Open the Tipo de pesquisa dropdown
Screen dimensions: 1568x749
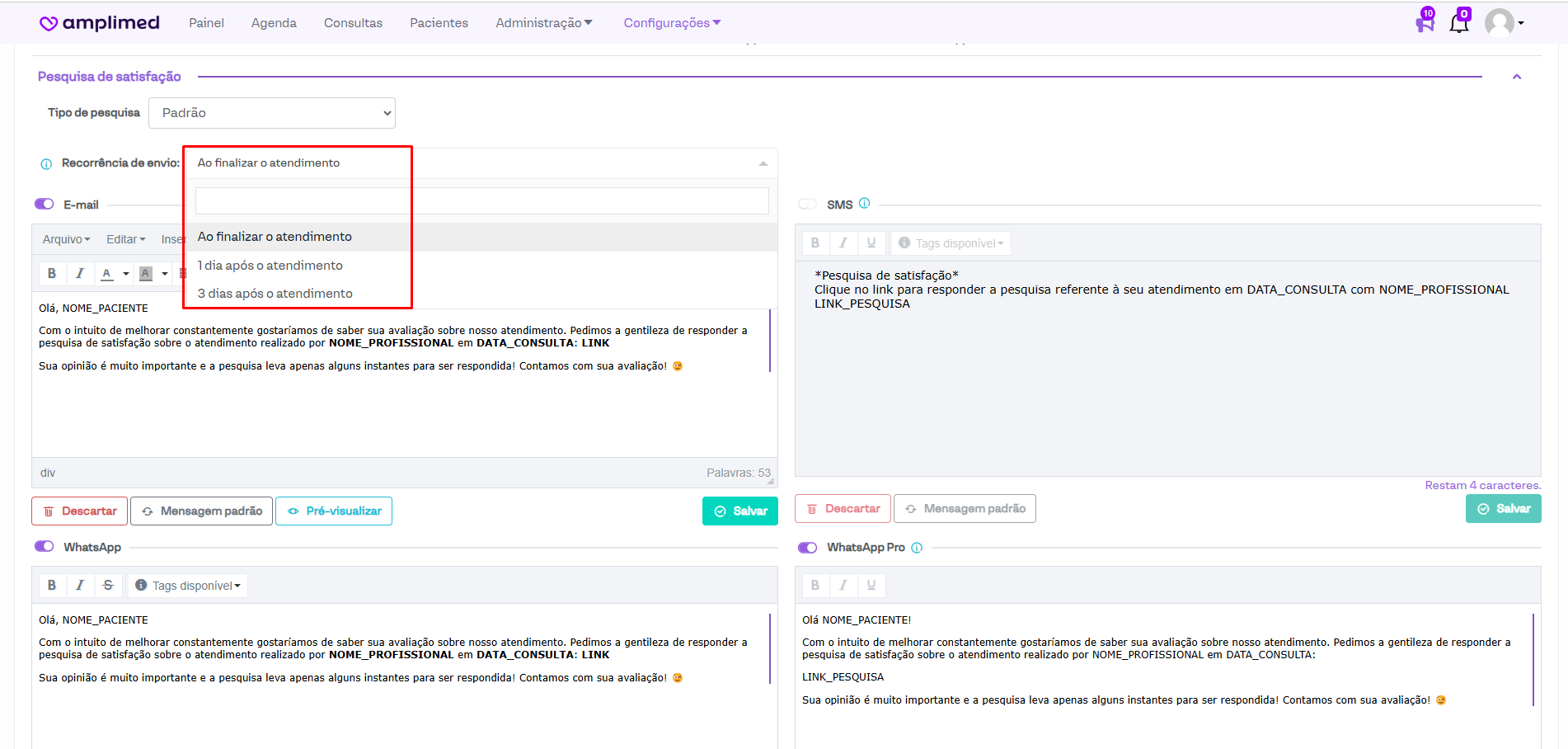click(x=272, y=113)
